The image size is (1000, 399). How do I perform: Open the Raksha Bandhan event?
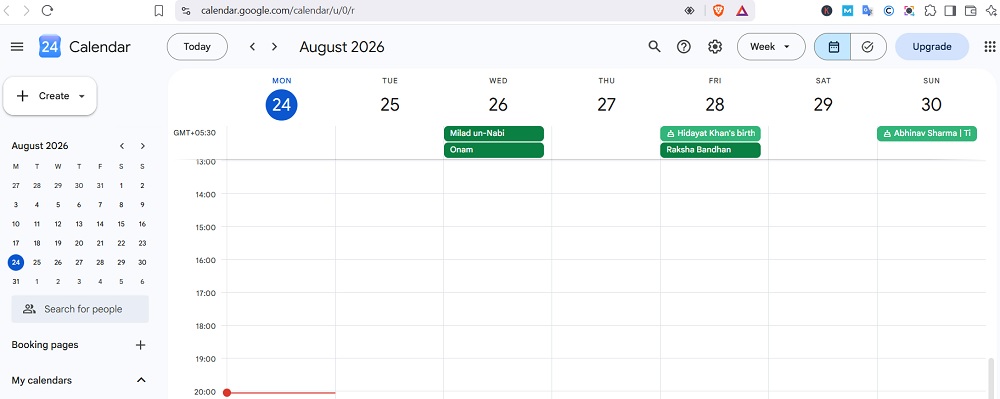point(710,150)
